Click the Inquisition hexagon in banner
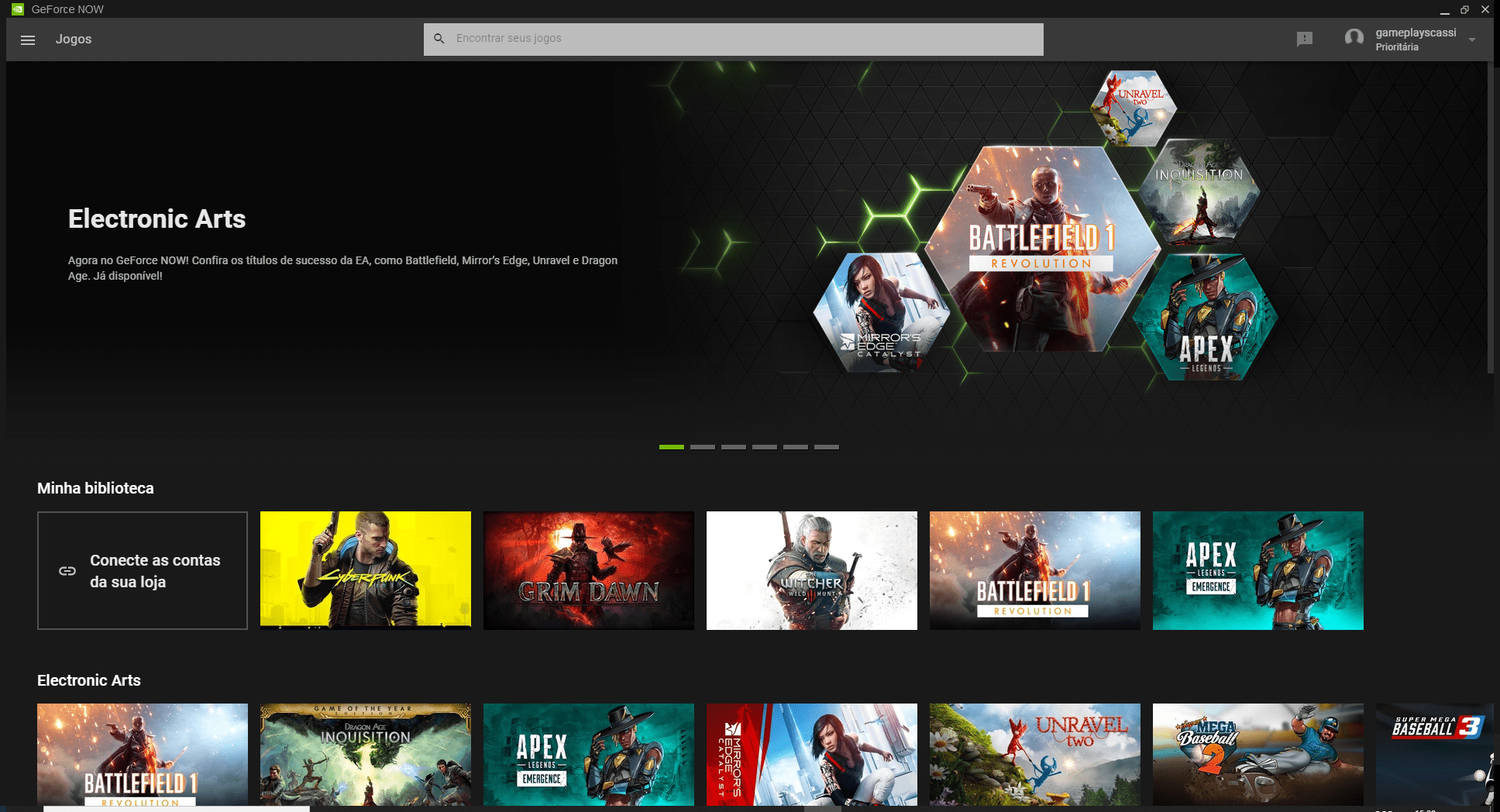The image size is (1500, 812). pyautogui.click(x=1199, y=193)
